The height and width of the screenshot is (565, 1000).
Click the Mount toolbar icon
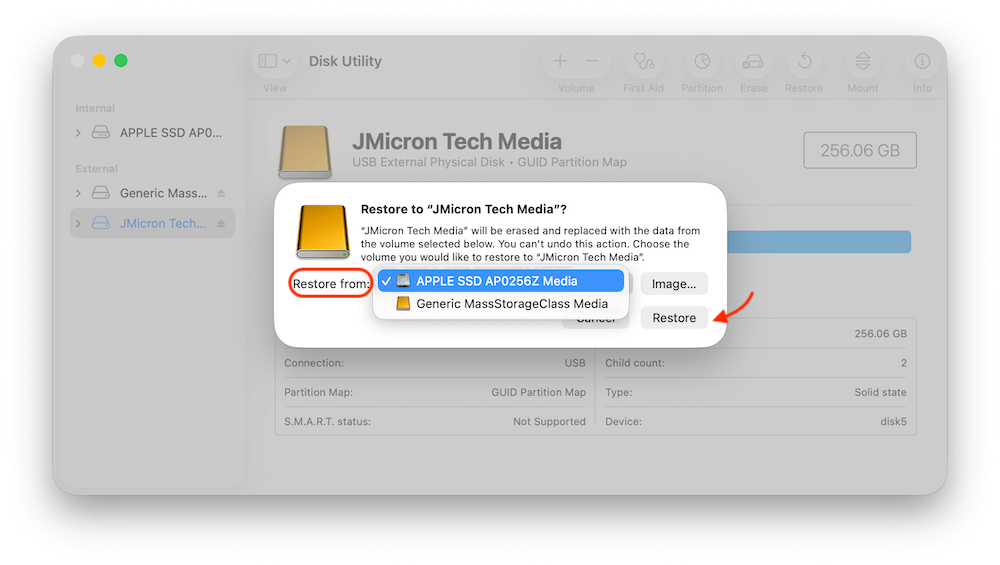coord(863,62)
